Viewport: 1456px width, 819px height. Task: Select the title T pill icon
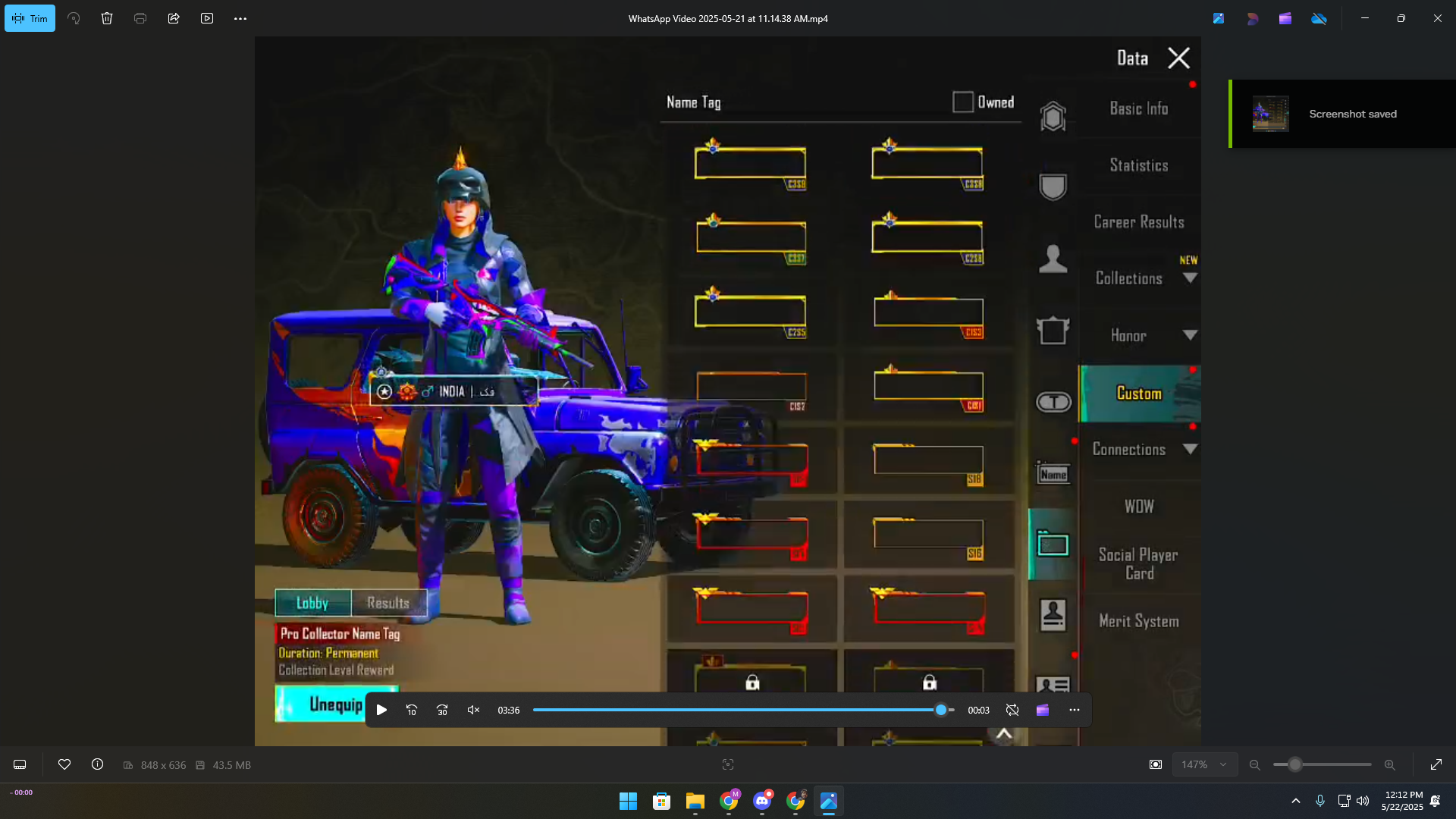(1053, 402)
